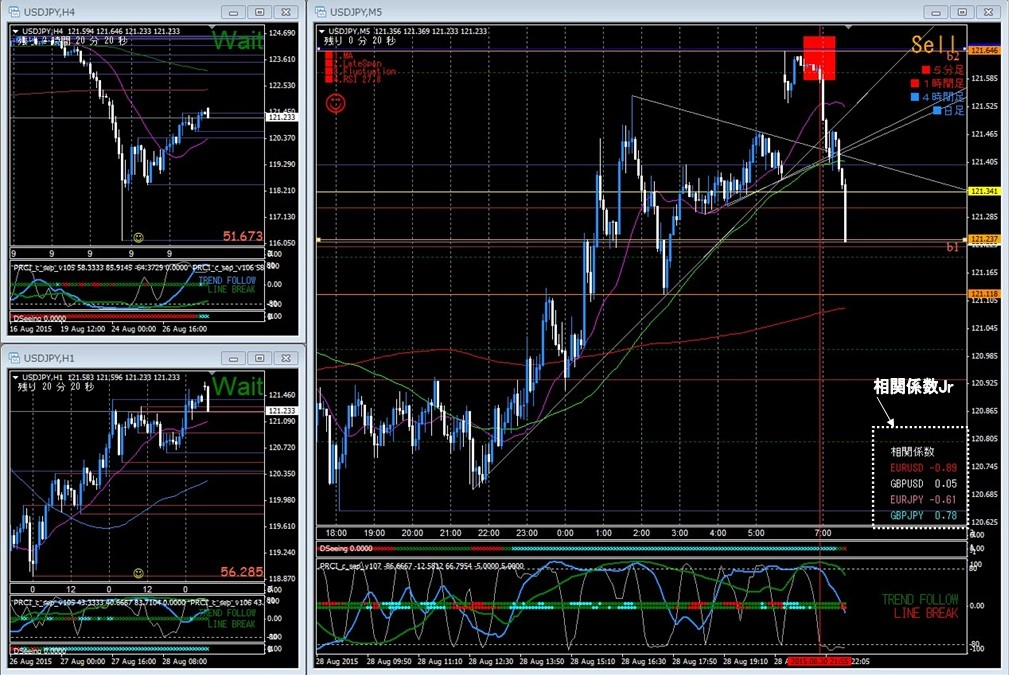Click the 7:00 time label on M5 axis
The height and width of the screenshot is (675, 1009).
pyautogui.click(x=822, y=533)
